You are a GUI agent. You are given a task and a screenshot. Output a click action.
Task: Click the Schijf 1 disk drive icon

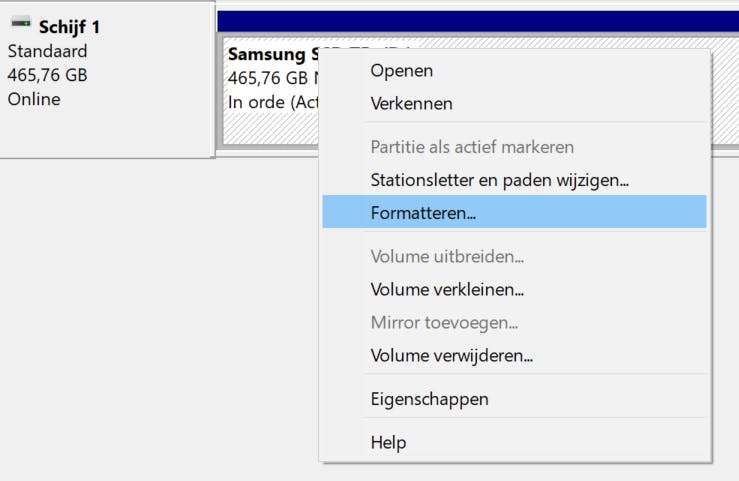21,23
